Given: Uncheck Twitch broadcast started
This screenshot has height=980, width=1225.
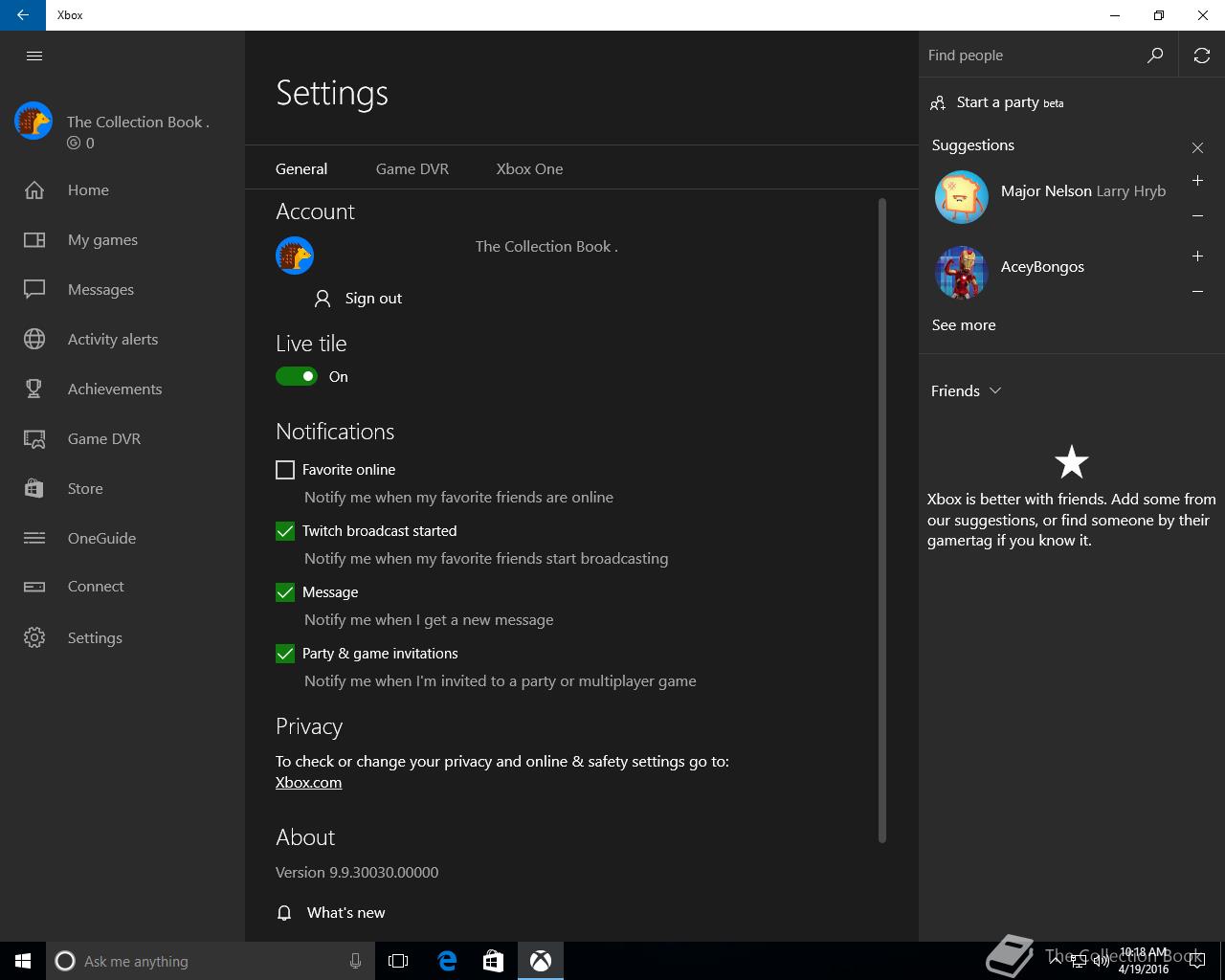Looking at the screenshot, I should click(285, 531).
